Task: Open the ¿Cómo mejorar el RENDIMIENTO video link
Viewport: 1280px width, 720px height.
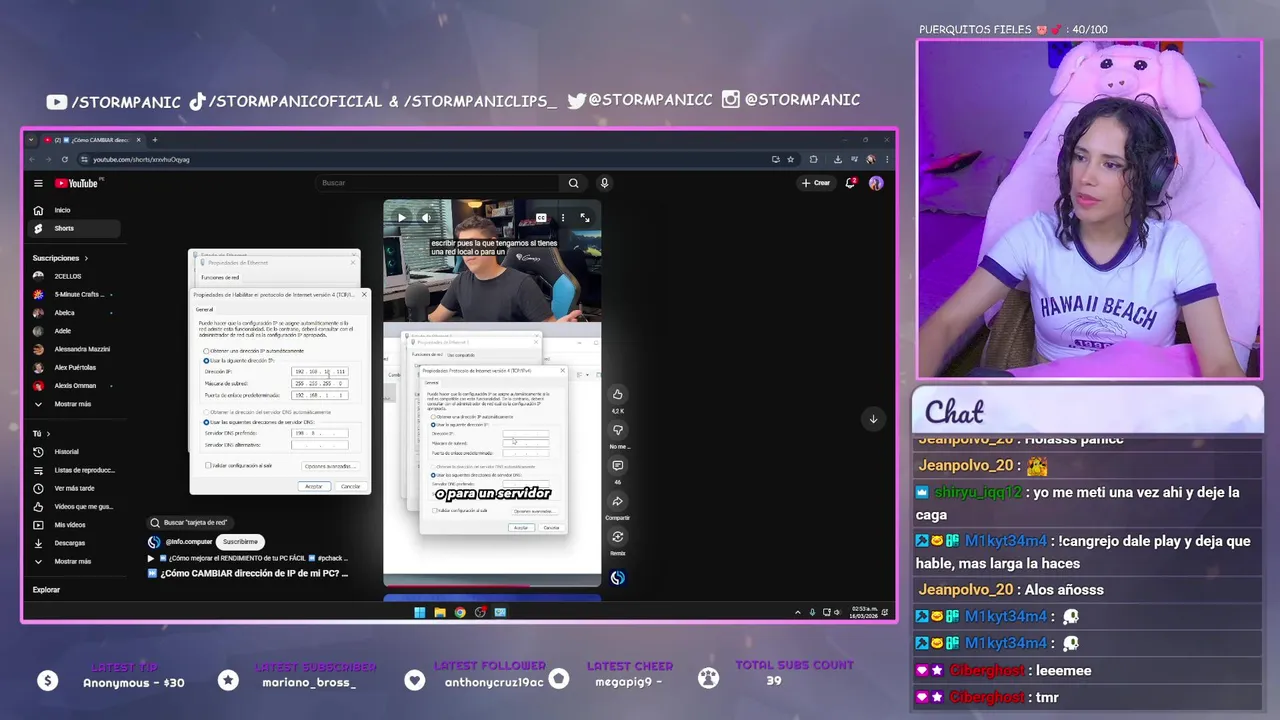Action: coord(248,558)
